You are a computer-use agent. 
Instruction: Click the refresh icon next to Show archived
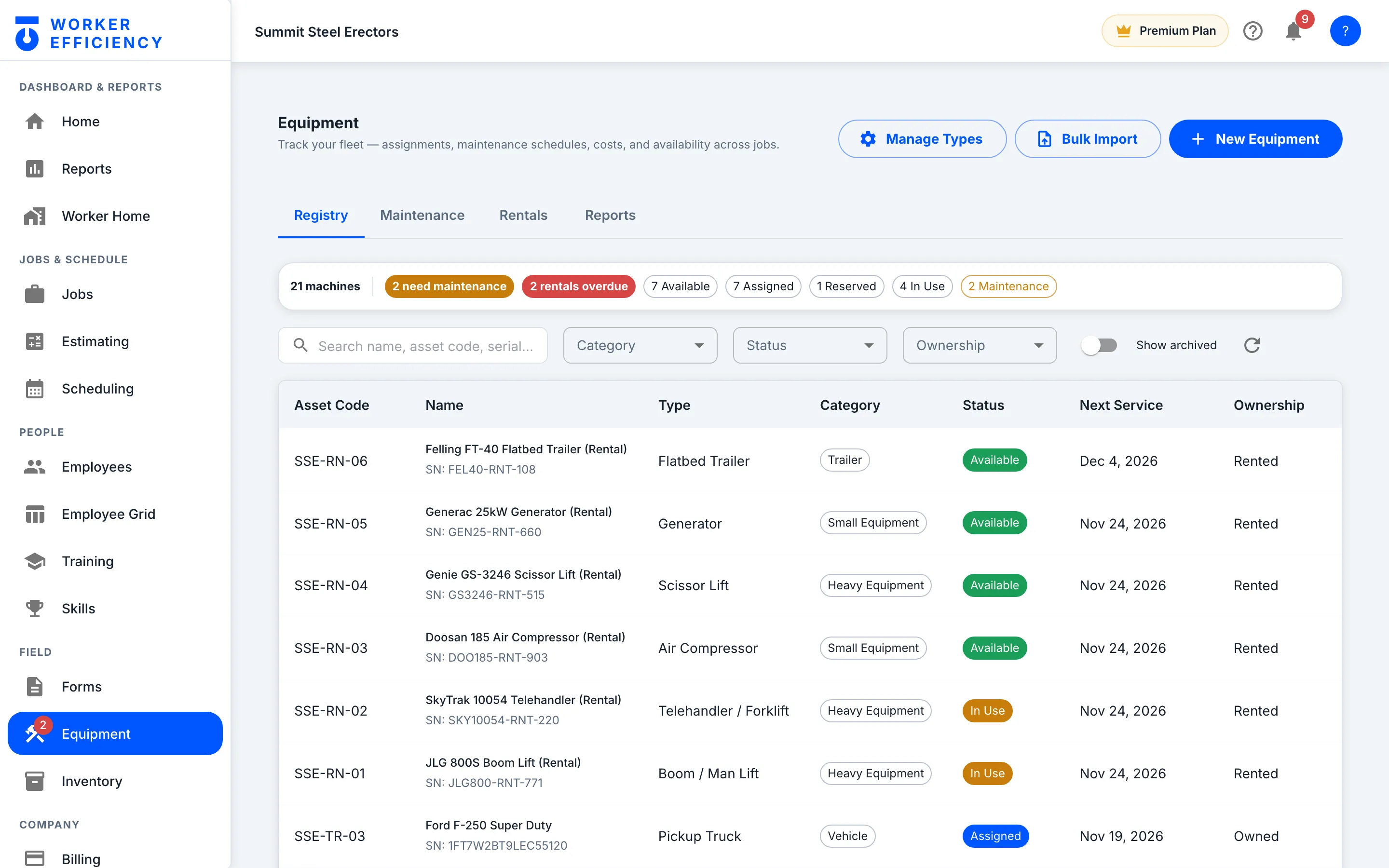point(1252,345)
